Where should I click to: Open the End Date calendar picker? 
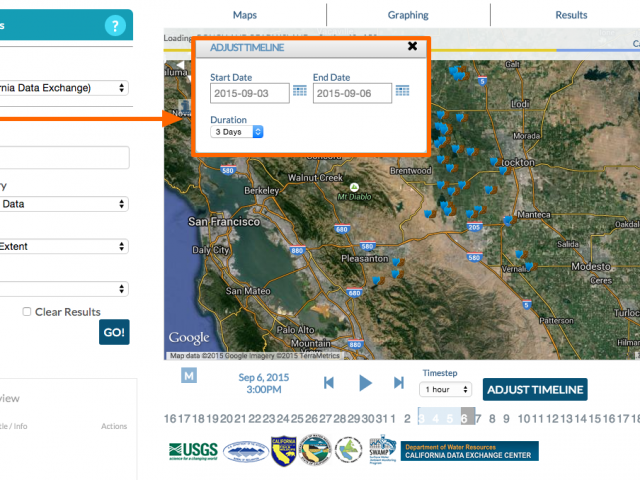(402, 91)
